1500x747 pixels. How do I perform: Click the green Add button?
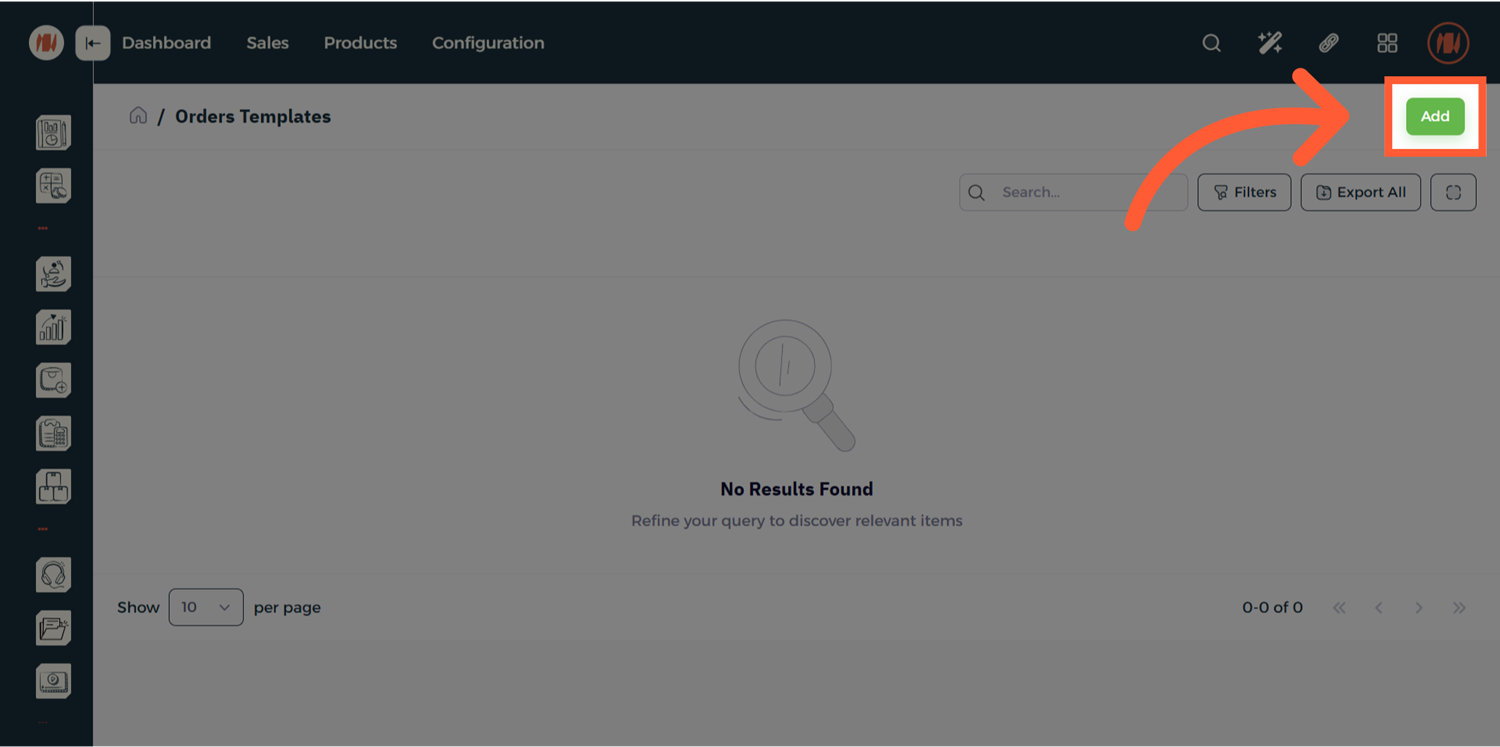tap(1434, 116)
